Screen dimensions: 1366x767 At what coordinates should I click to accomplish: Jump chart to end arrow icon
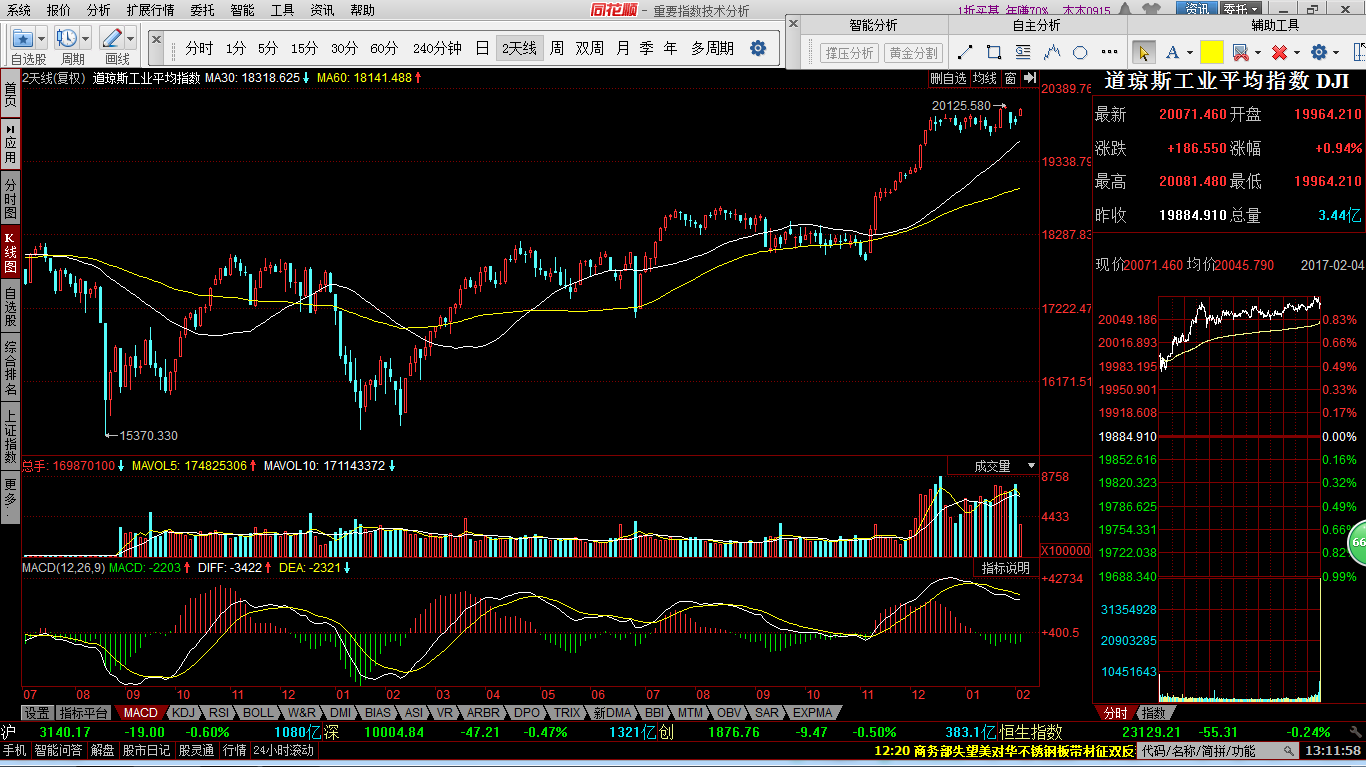[x=1028, y=78]
